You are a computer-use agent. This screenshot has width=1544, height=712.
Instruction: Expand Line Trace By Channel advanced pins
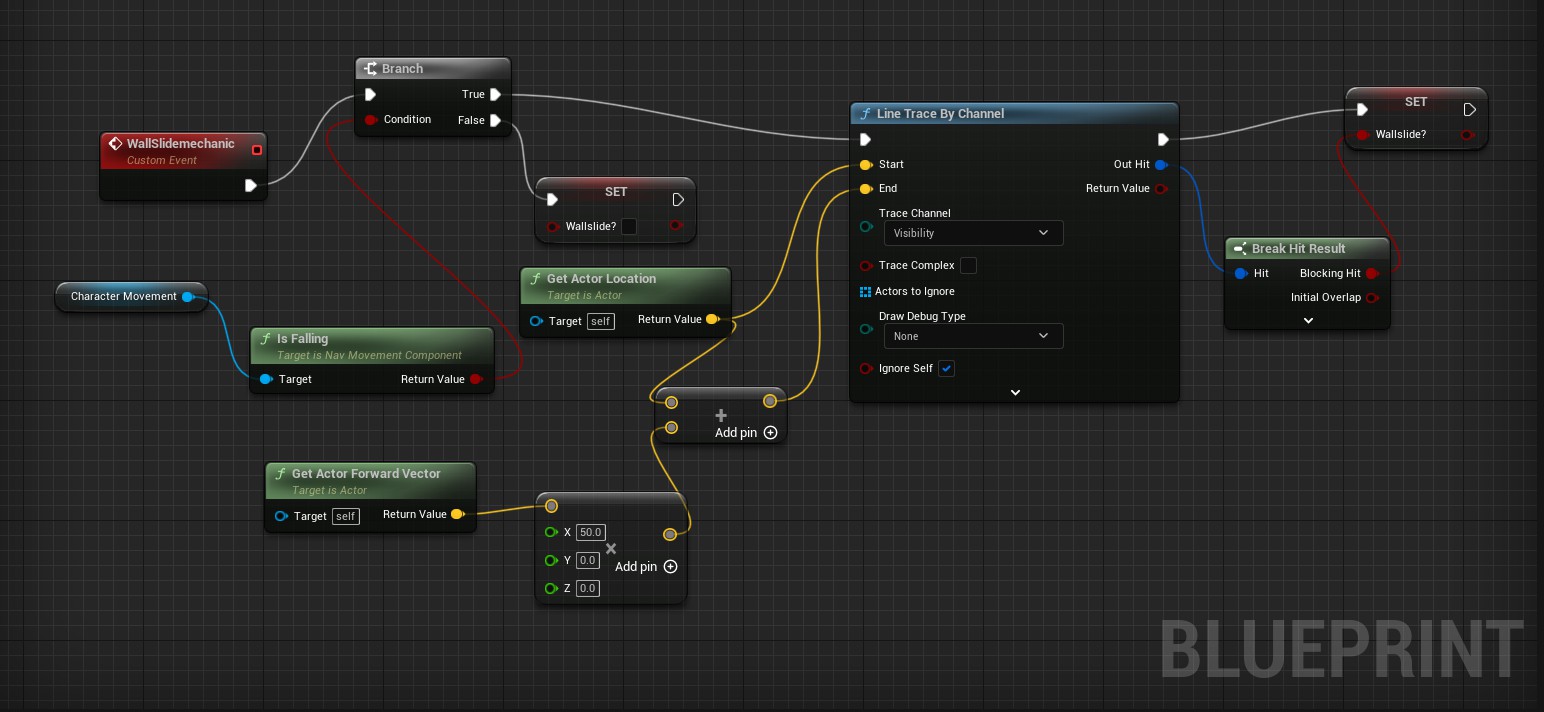click(x=1015, y=393)
